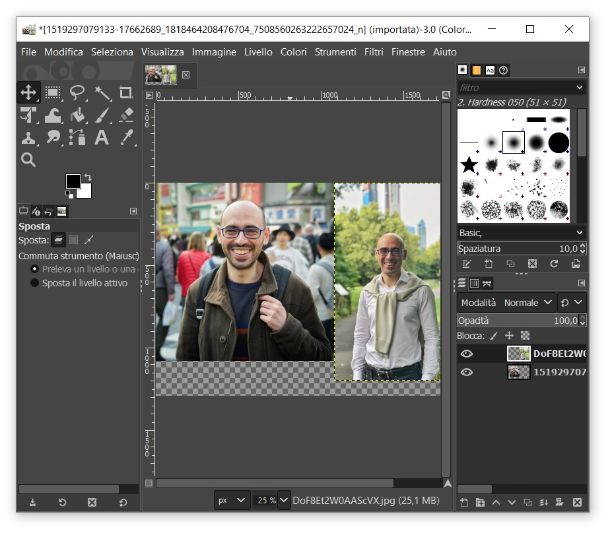Open the Strumenti menu
This screenshot has width=610, height=533.
(x=335, y=52)
